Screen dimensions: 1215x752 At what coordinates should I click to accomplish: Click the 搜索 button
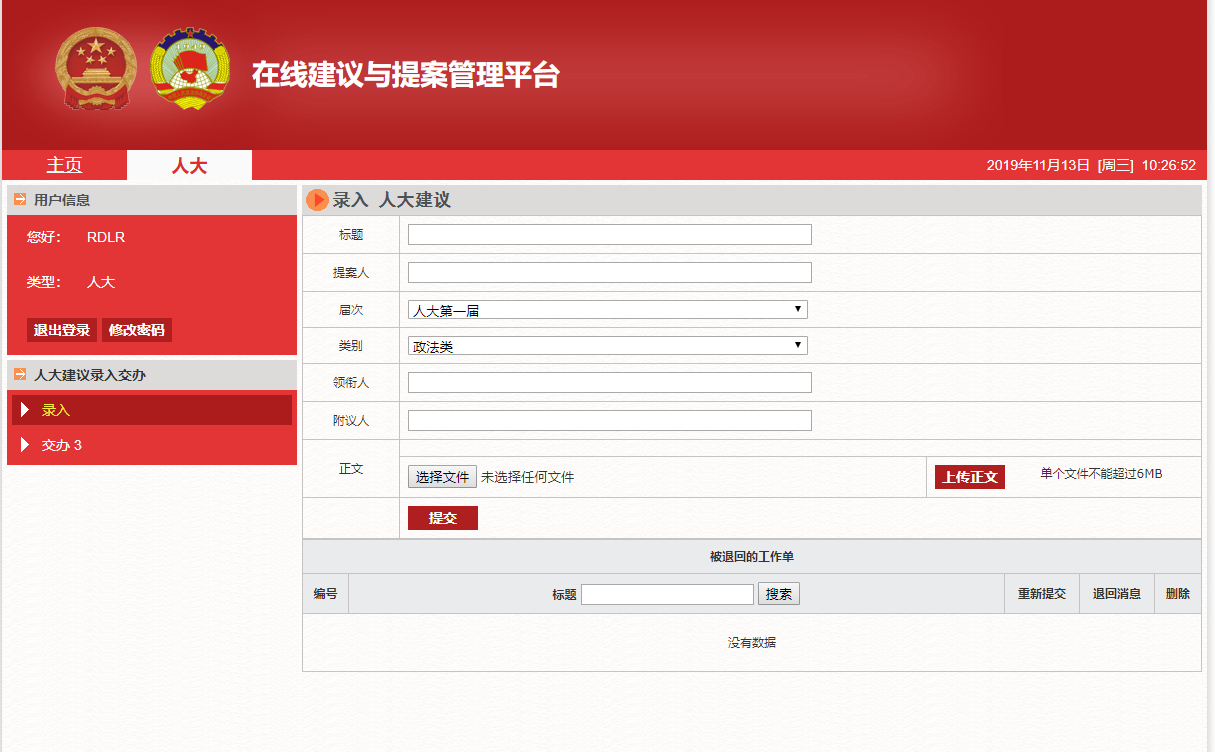click(x=779, y=594)
